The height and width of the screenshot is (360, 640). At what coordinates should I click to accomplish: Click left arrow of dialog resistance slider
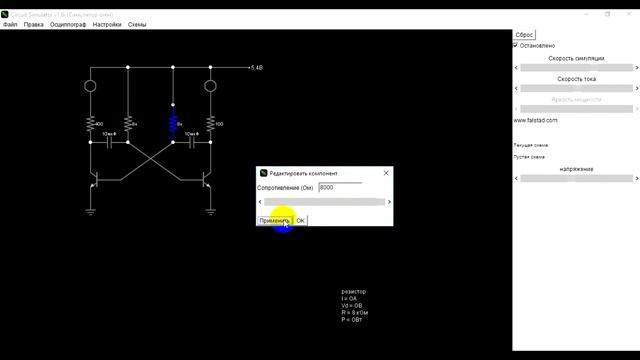point(260,202)
